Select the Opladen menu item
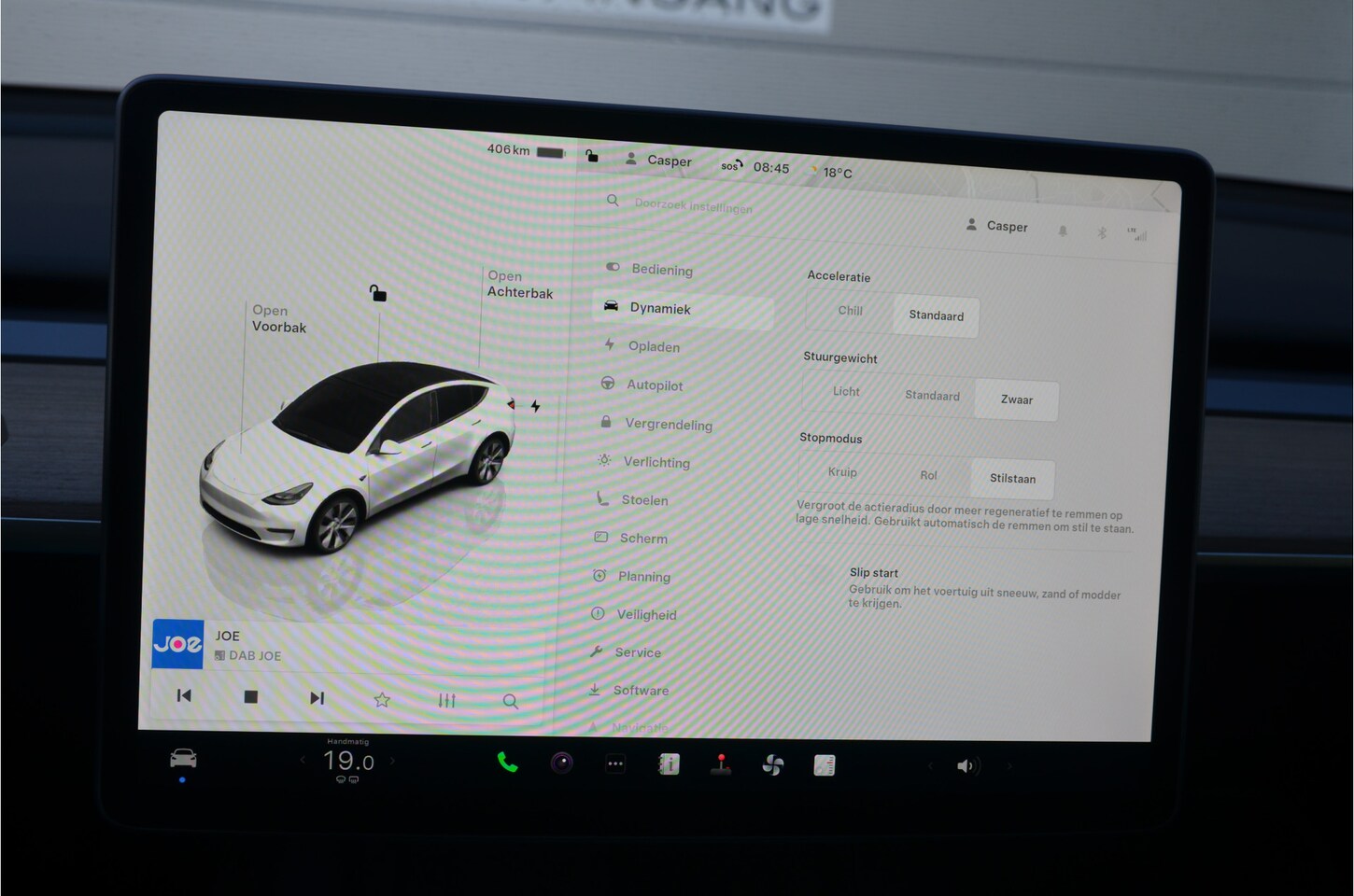Screen dimensions: 1354x896 pos(653,346)
